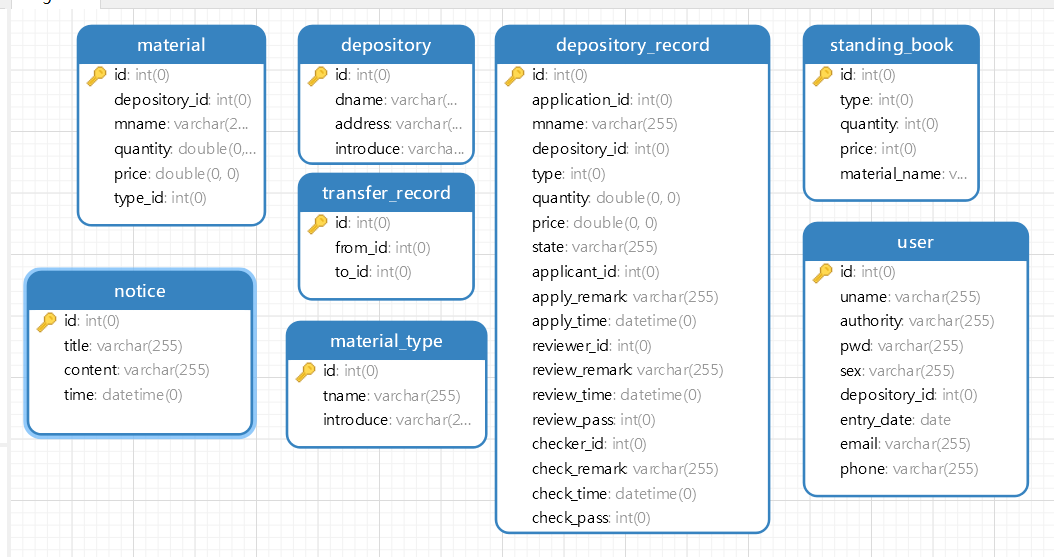The image size is (1054, 557).
Task: Click the applicant_id field
Action: 596,272
